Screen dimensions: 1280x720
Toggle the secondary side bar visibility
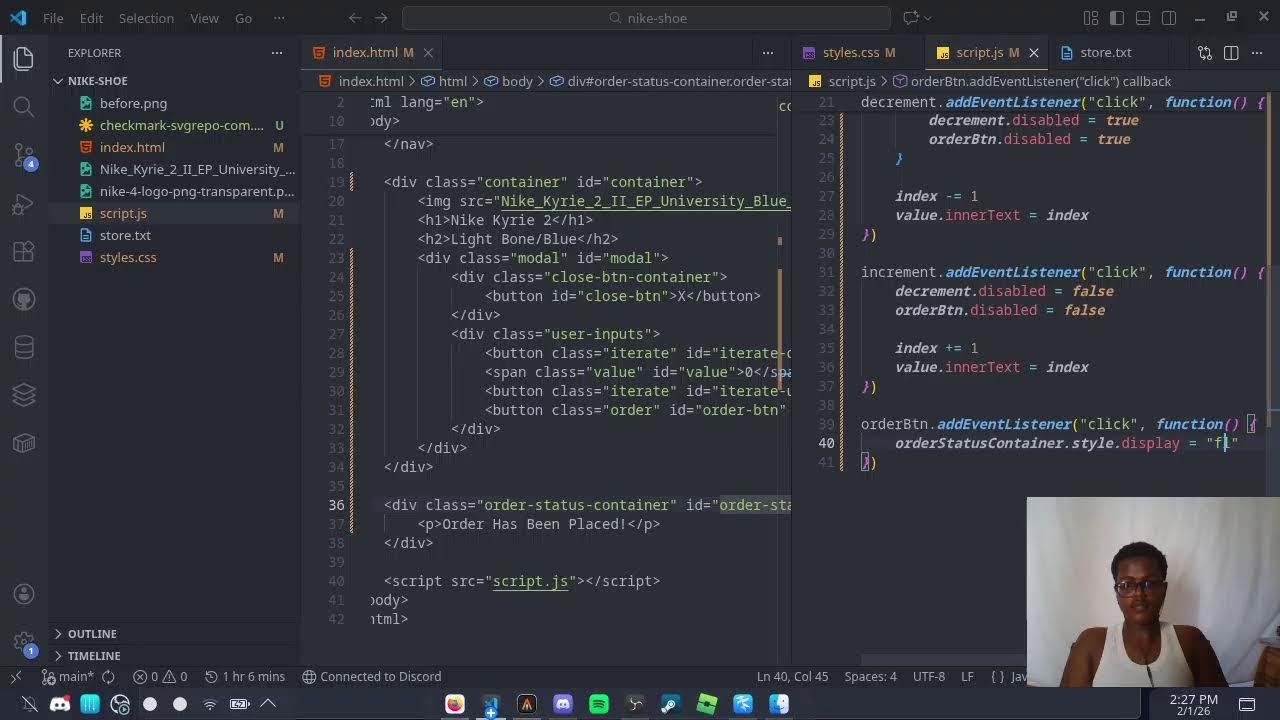point(1169,18)
